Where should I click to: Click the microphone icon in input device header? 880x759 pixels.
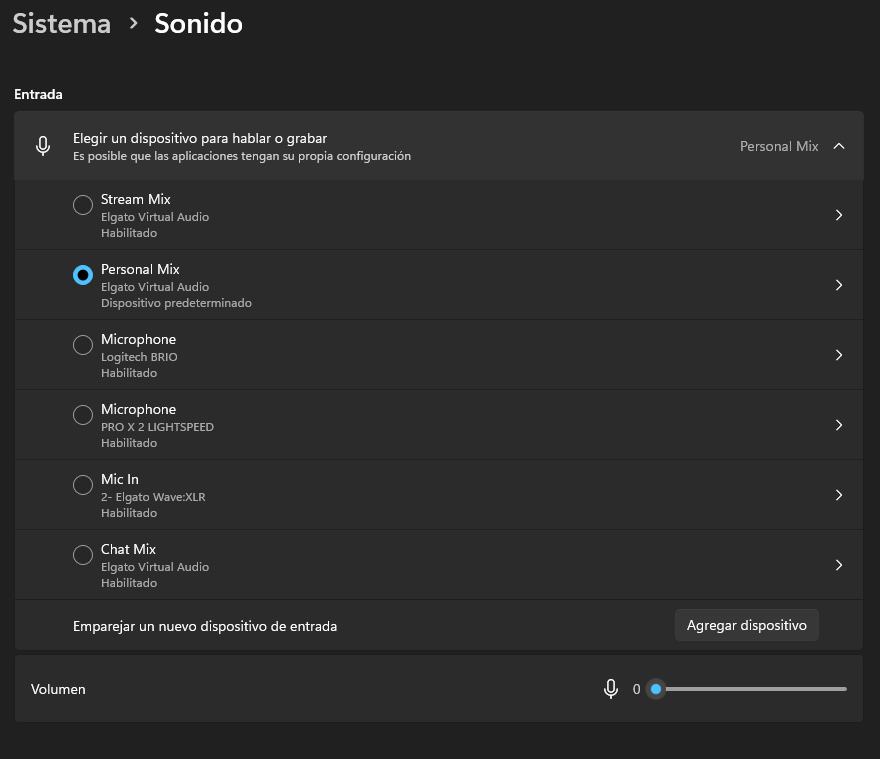coord(43,146)
